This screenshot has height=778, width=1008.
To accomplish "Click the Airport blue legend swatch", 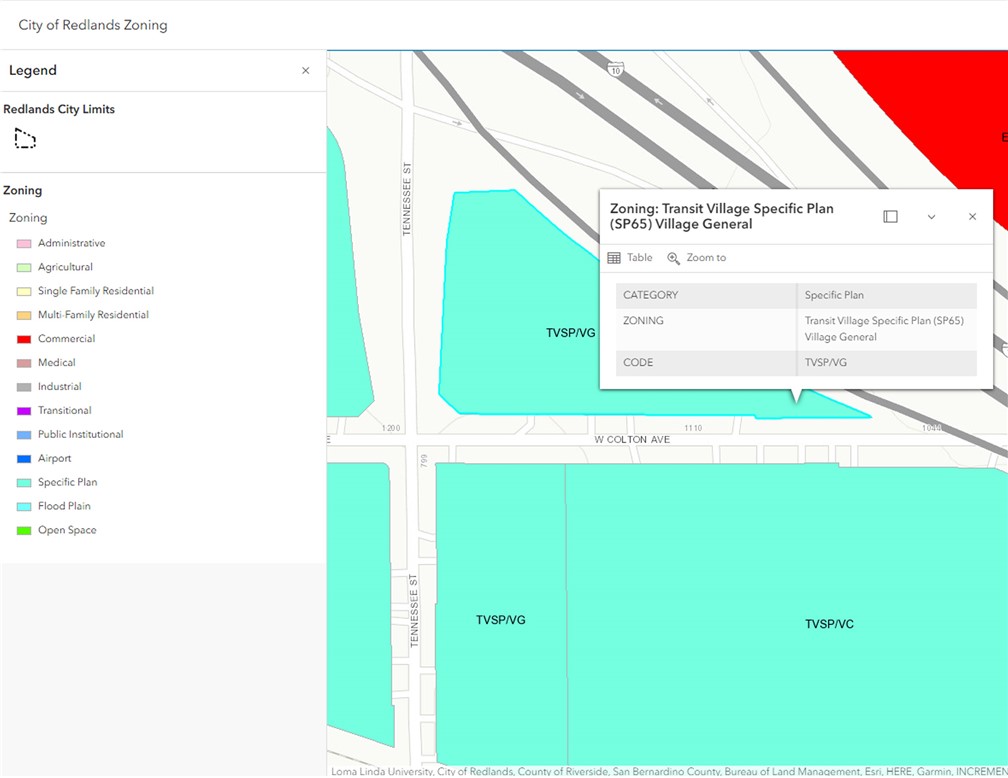I will [x=24, y=459].
